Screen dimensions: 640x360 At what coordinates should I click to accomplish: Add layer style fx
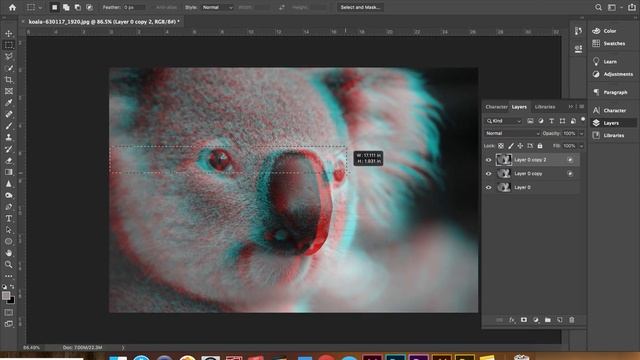click(x=511, y=320)
